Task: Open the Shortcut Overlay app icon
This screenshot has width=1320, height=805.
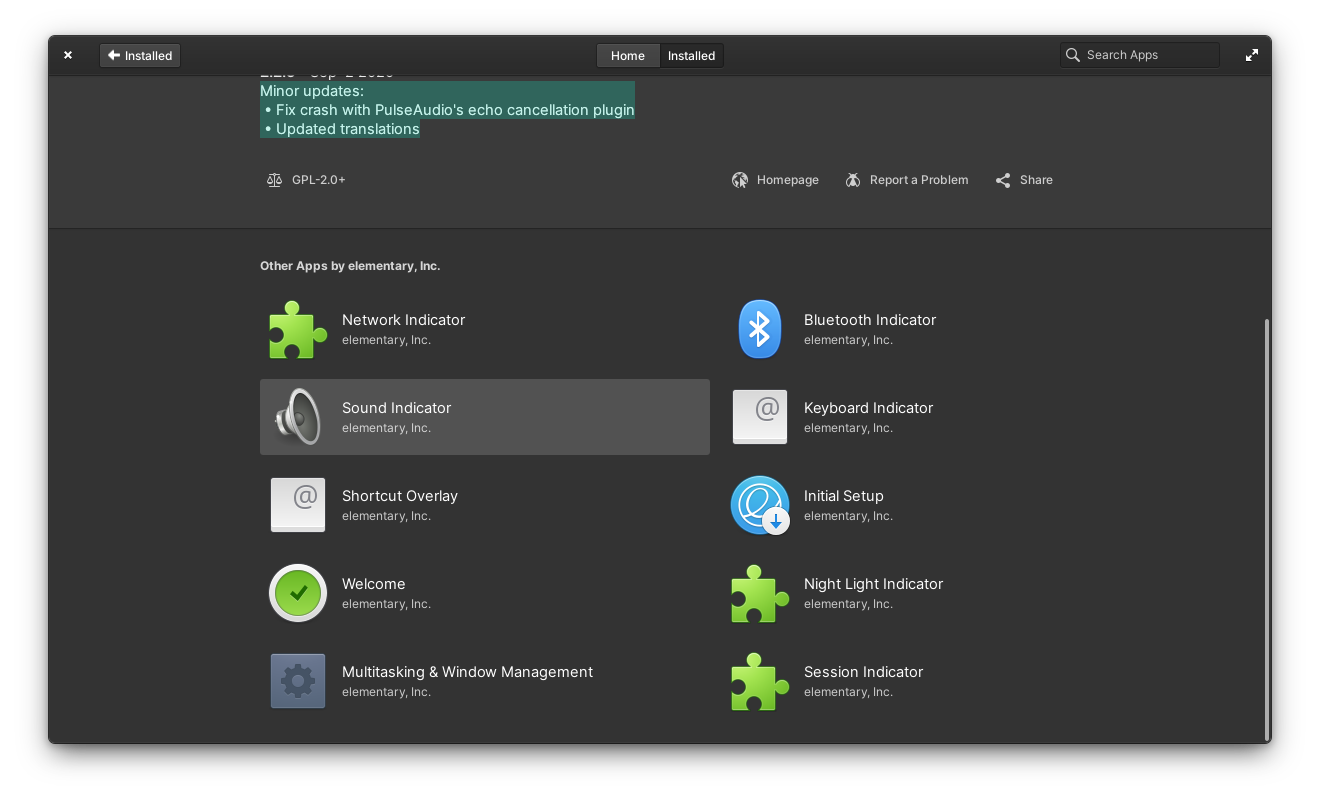Action: pos(297,505)
